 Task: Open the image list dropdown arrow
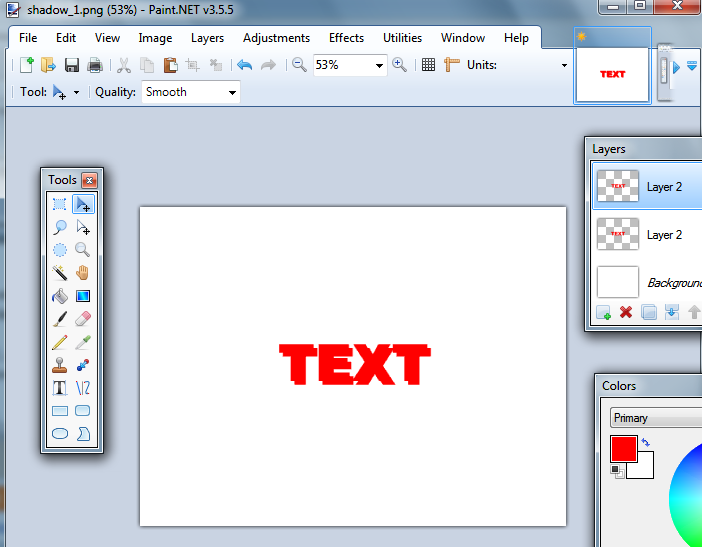click(x=692, y=66)
